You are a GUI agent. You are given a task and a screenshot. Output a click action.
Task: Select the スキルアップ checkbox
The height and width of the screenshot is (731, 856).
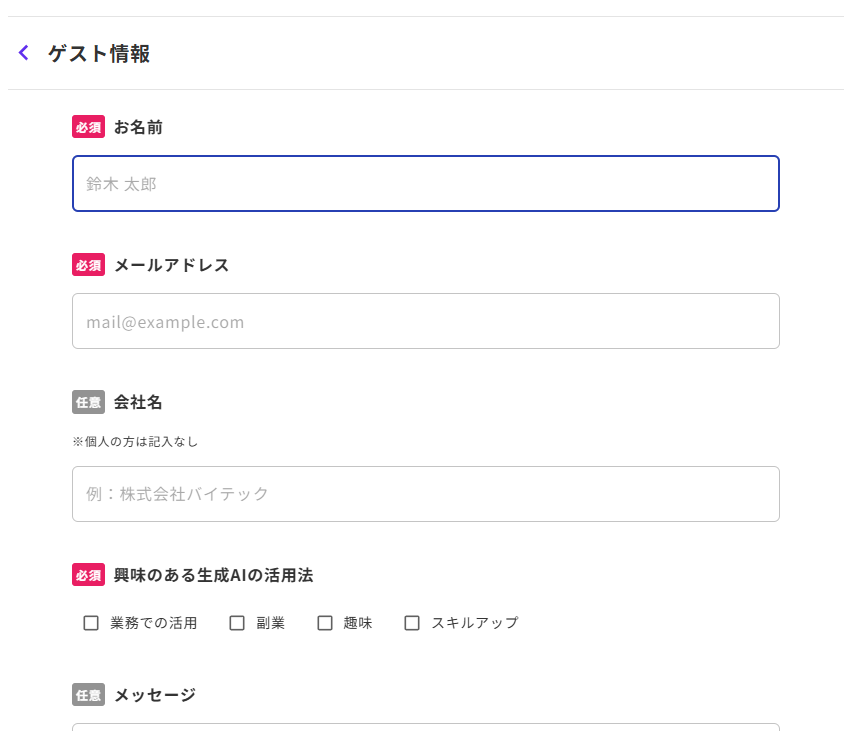(412, 623)
